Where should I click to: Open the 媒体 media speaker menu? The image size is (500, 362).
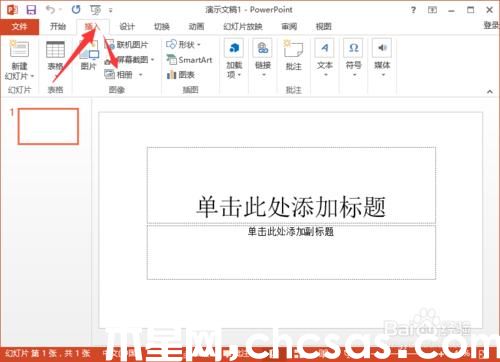[382, 58]
